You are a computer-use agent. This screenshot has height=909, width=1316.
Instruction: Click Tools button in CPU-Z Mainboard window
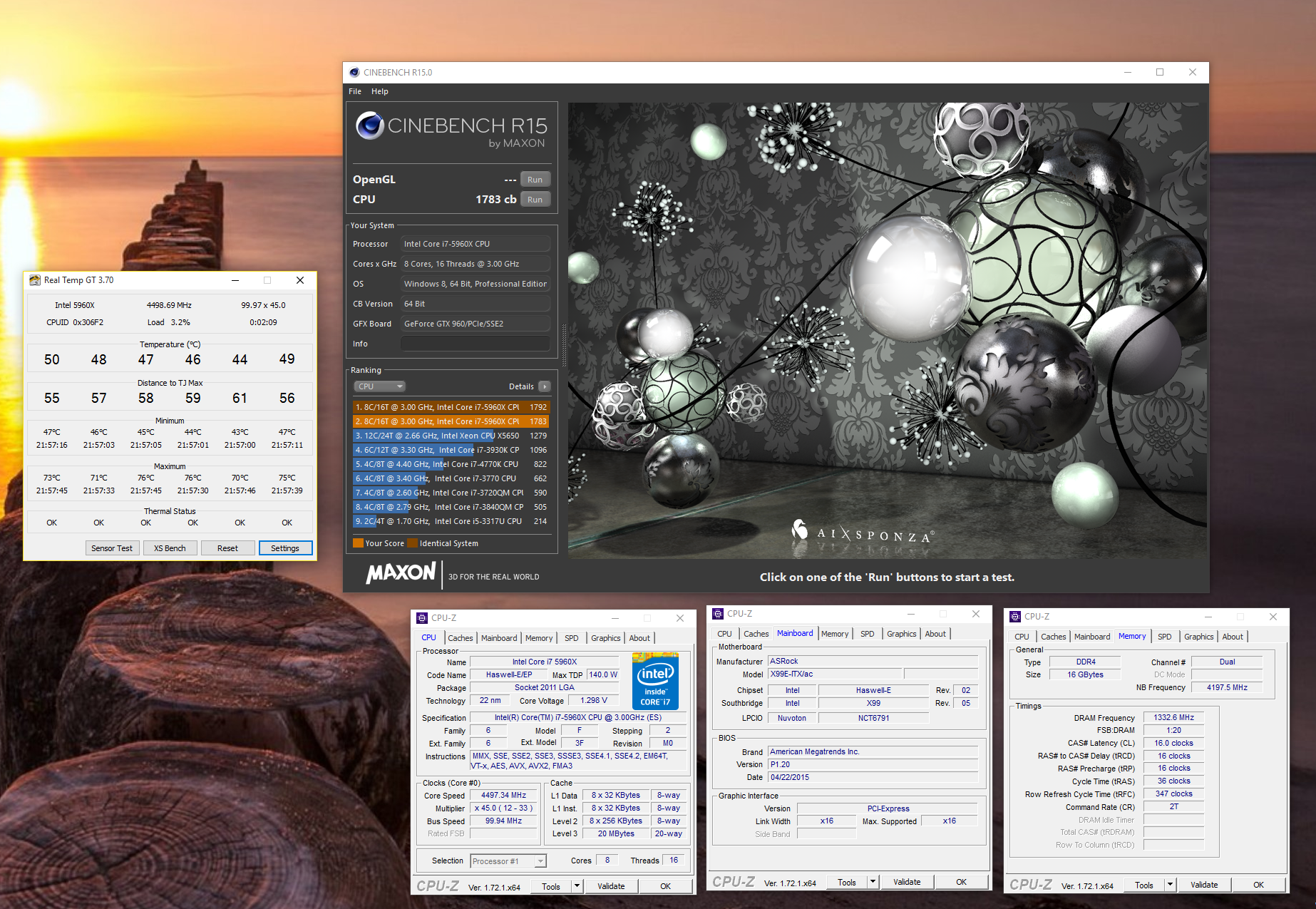point(847,882)
